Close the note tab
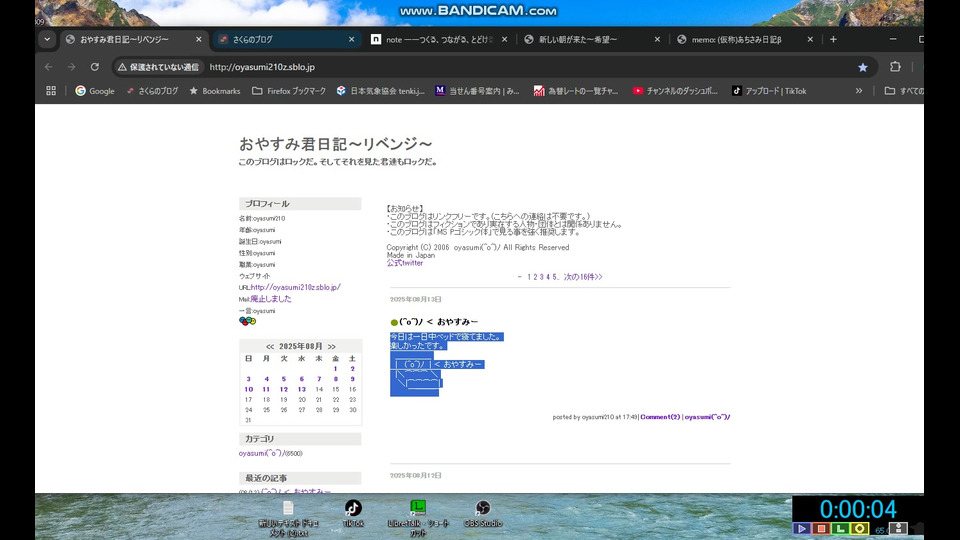The image size is (960, 540). (x=504, y=39)
